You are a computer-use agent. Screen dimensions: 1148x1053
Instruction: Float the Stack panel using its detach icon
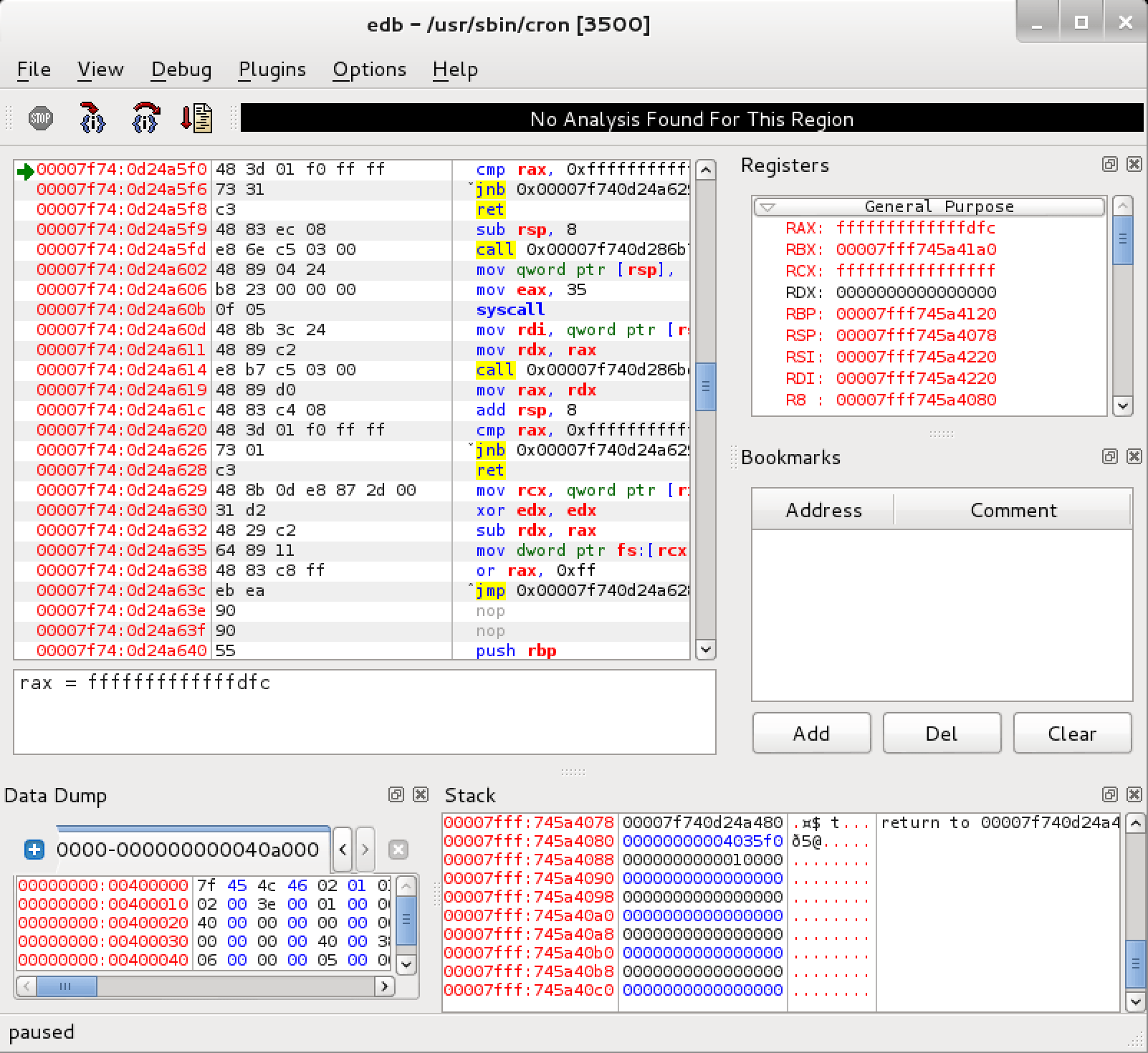tap(1110, 795)
